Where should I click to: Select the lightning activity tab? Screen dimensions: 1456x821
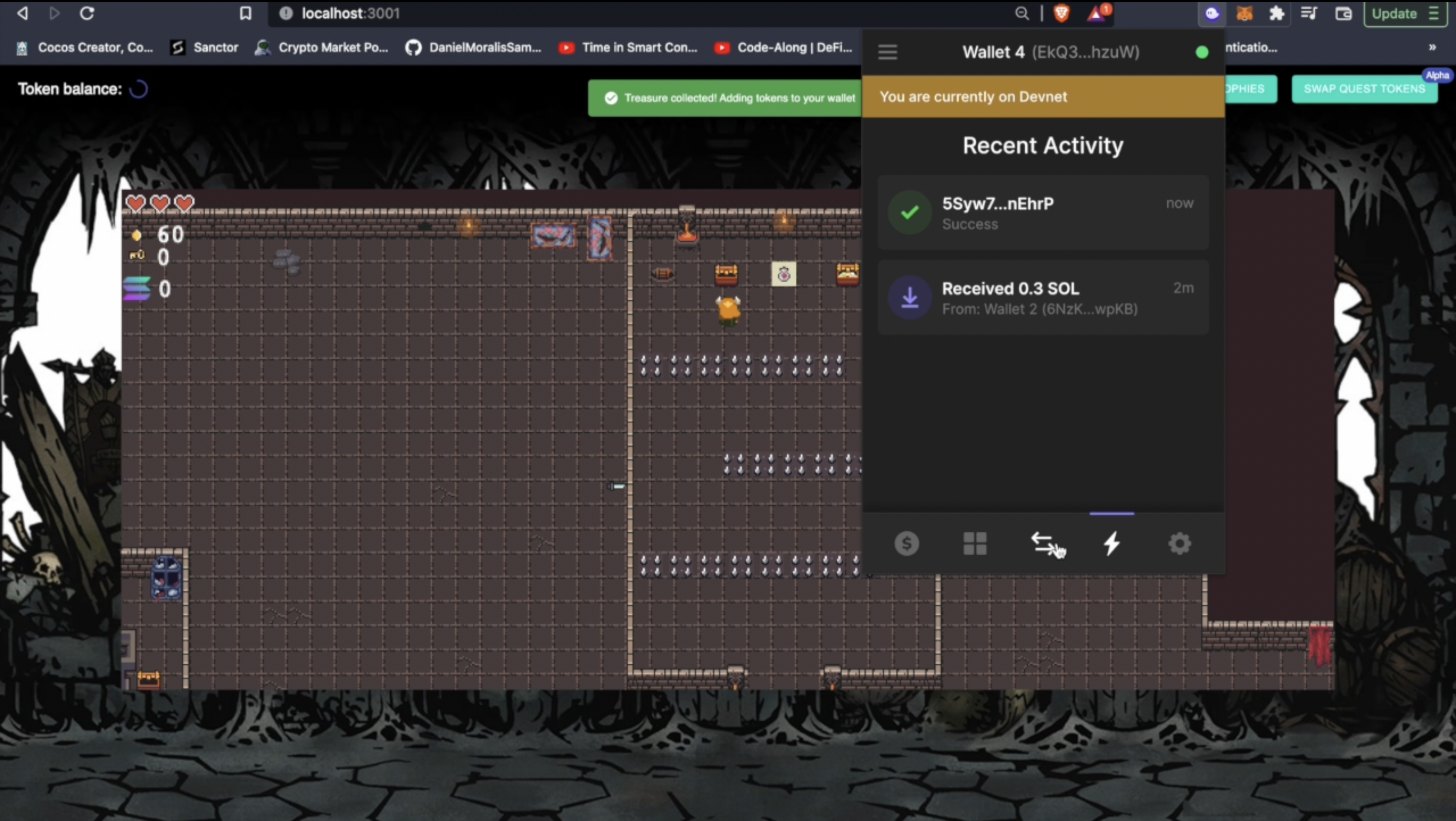(x=1112, y=543)
